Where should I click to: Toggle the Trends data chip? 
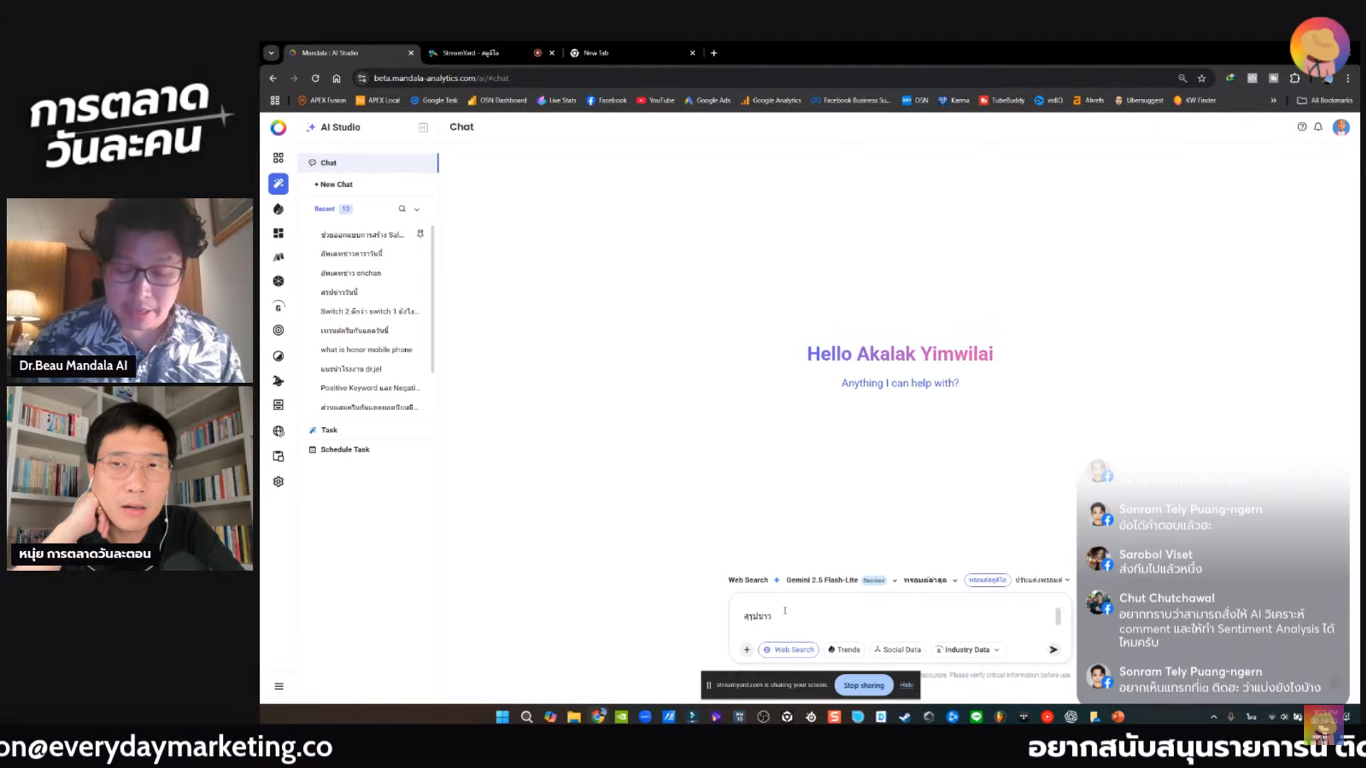(x=844, y=650)
